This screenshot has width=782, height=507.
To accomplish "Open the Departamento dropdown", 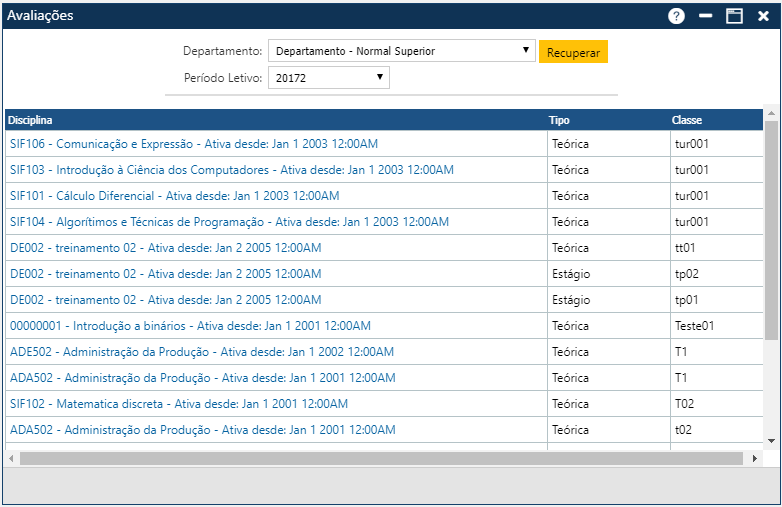I will click(401, 51).
